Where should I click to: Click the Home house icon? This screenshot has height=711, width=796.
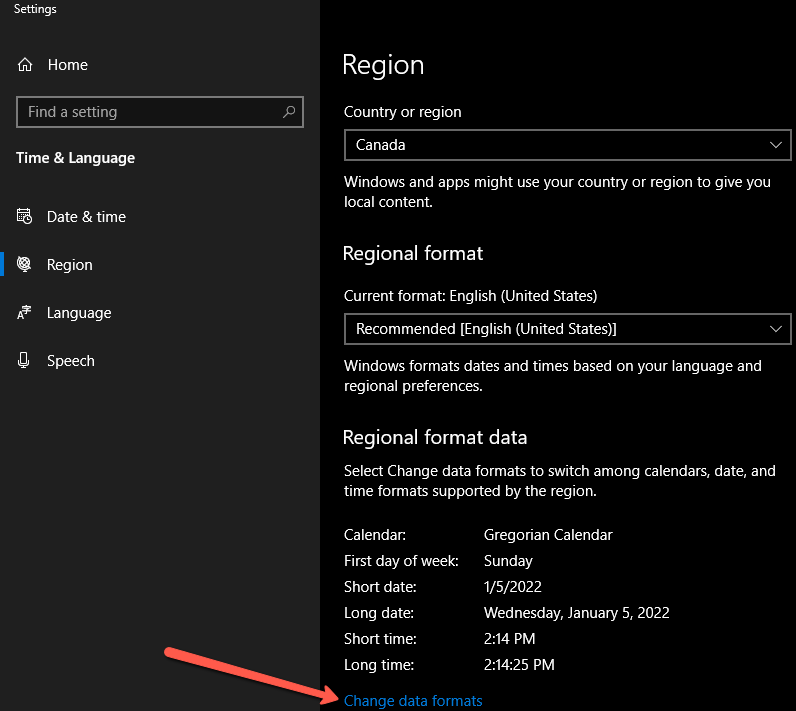point(25,65)
